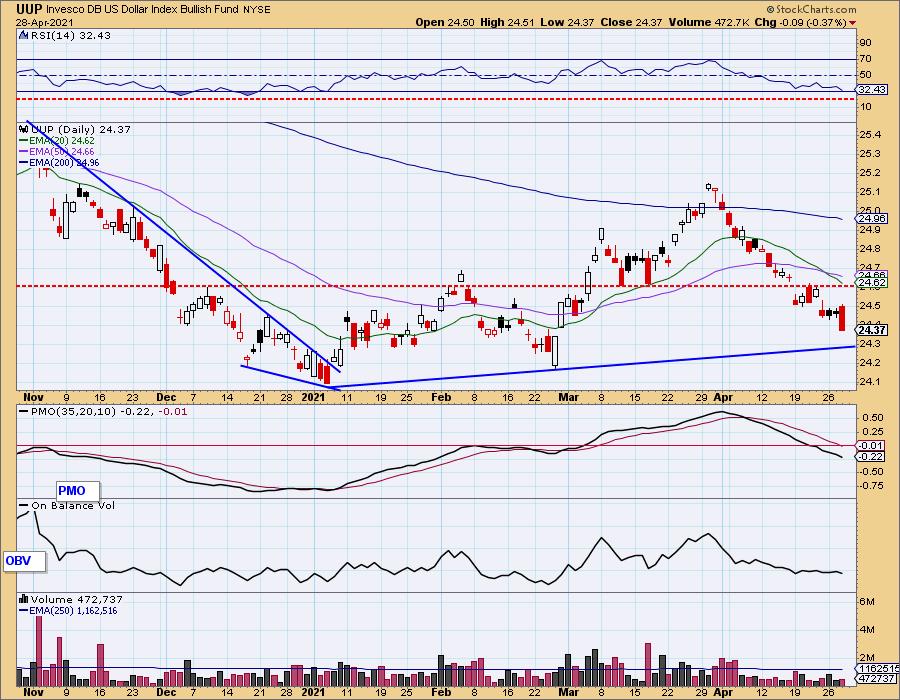The image size is (900, 700).
Task: Click the Feb label on the bottom time axis
Action: click(441, 692)
